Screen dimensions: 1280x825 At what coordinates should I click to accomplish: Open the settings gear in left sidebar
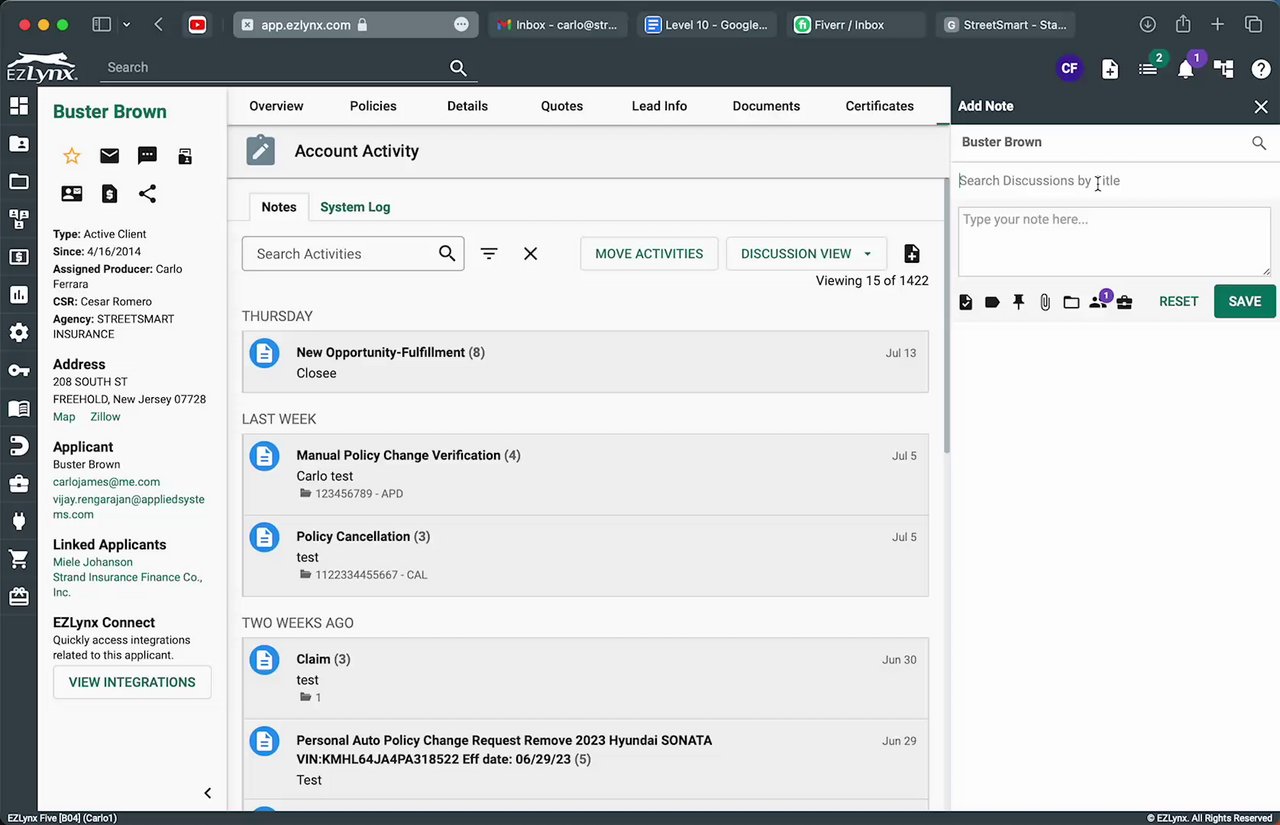tap(19, 333)
